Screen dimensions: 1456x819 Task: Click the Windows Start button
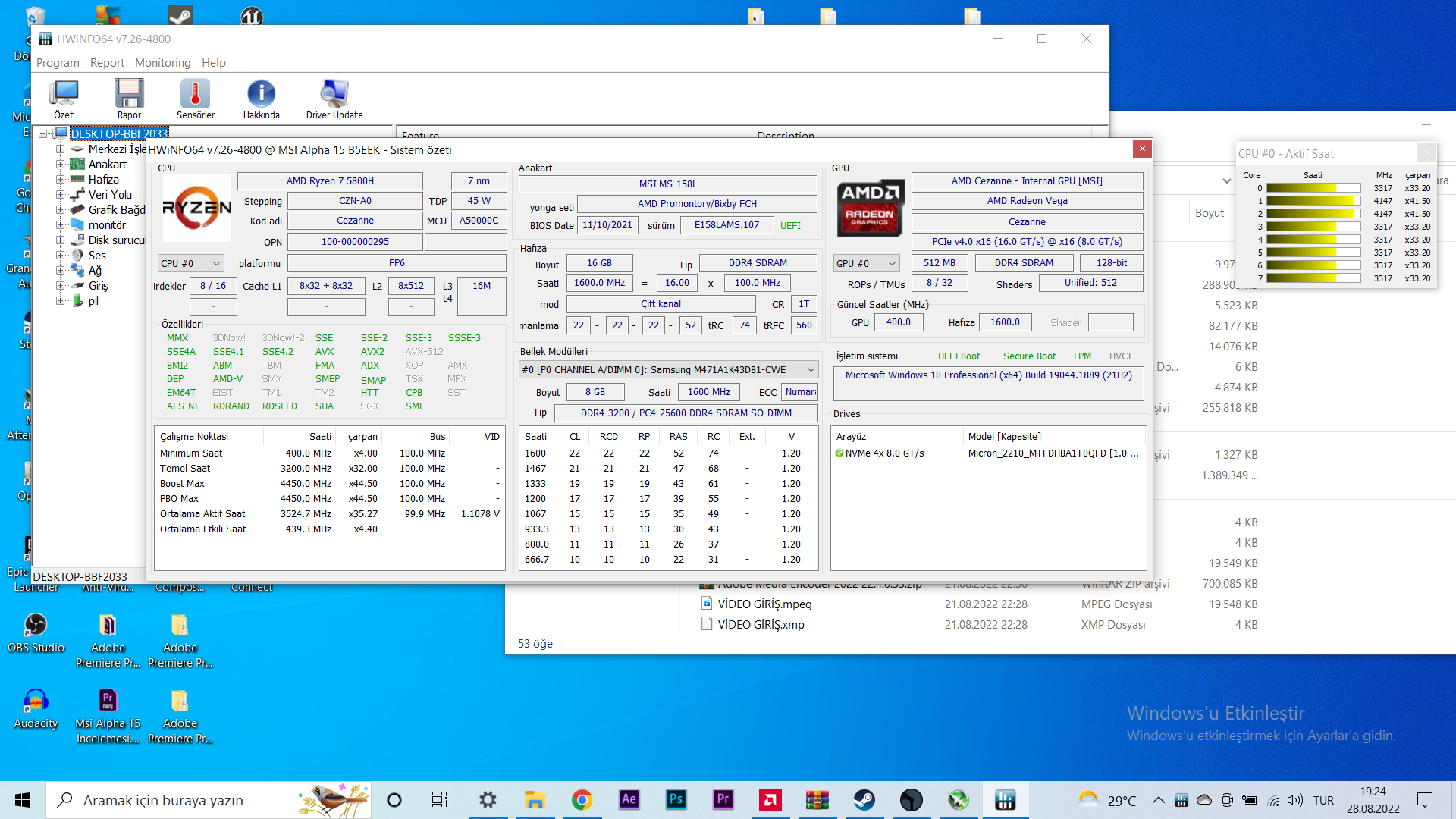pos(23,800)
